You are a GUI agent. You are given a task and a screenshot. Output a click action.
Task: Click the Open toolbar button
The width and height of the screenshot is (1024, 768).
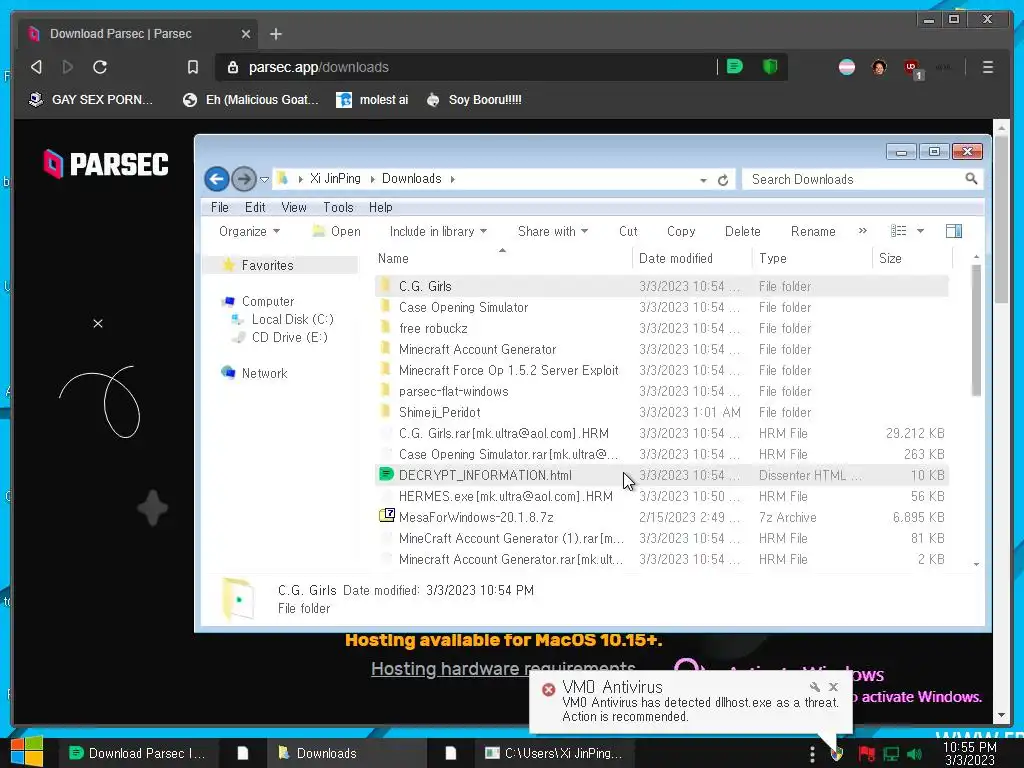pyautogui.click(x=336, y=231)
